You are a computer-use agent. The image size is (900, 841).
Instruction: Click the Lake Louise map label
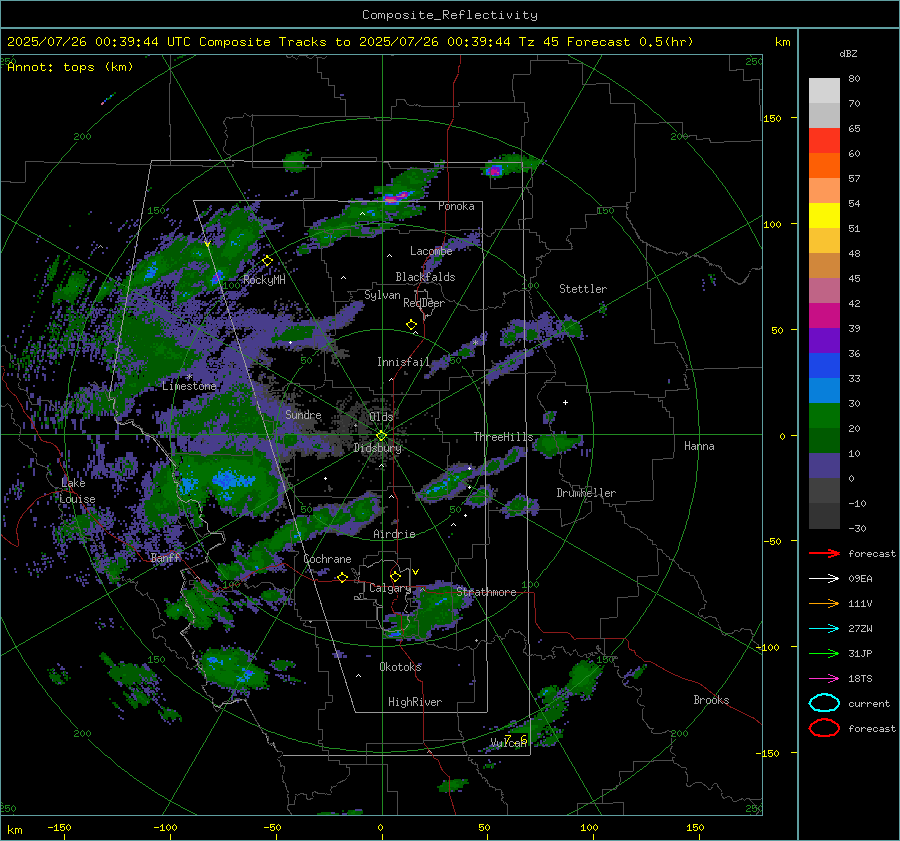pos(77,491)
